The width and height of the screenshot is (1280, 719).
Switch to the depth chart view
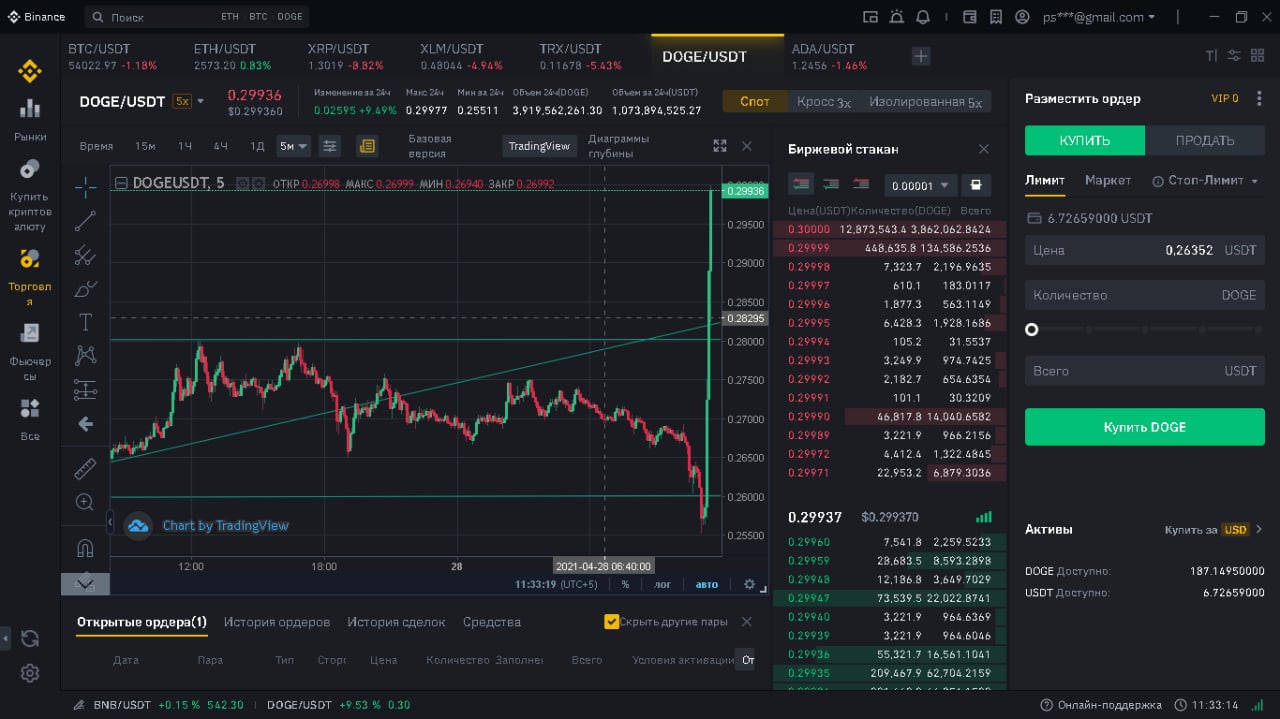[x=618, y=146]
